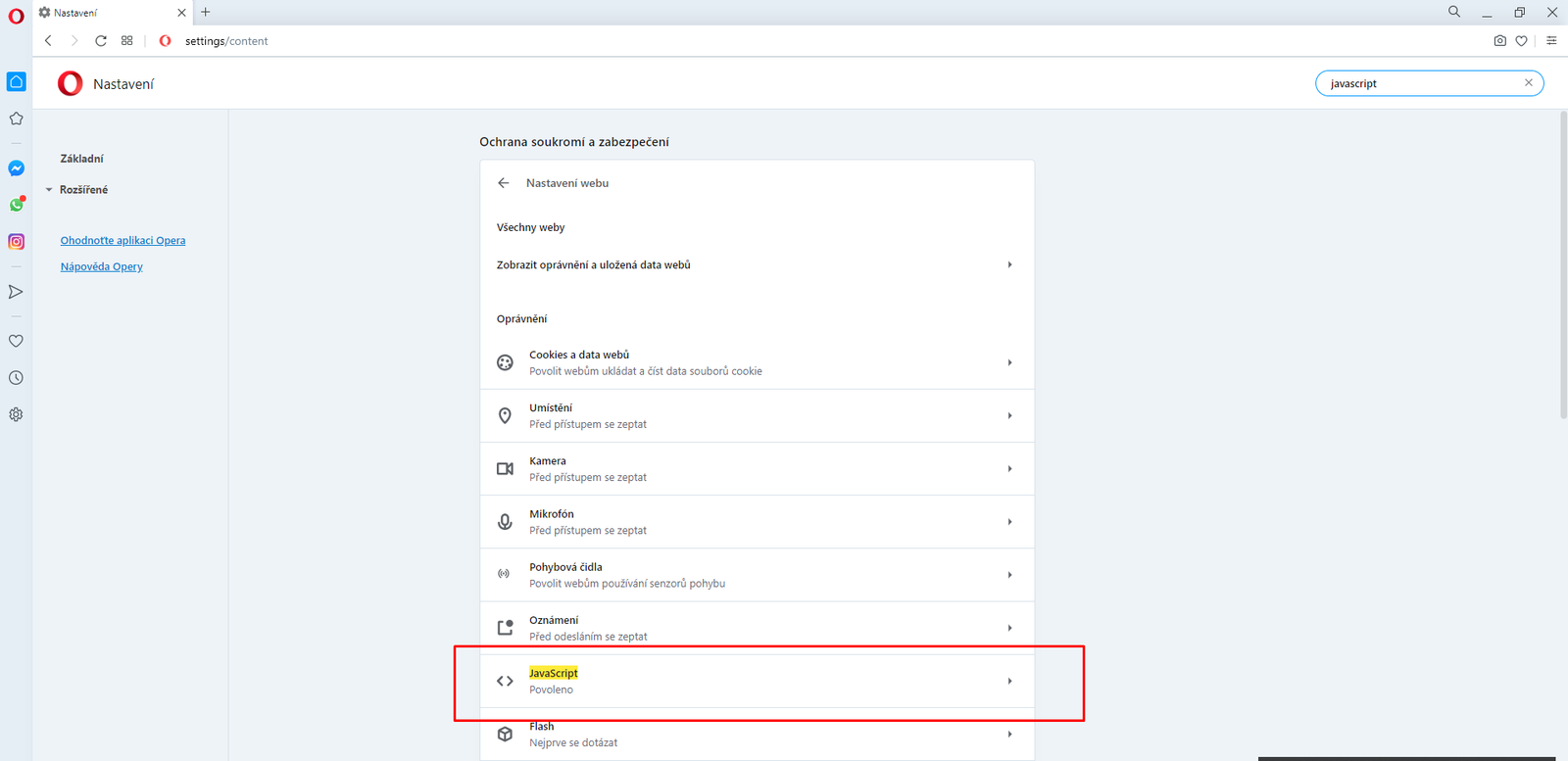Open the Easy Setup menu icon
1568x761 pixels.
[1551, 41]
